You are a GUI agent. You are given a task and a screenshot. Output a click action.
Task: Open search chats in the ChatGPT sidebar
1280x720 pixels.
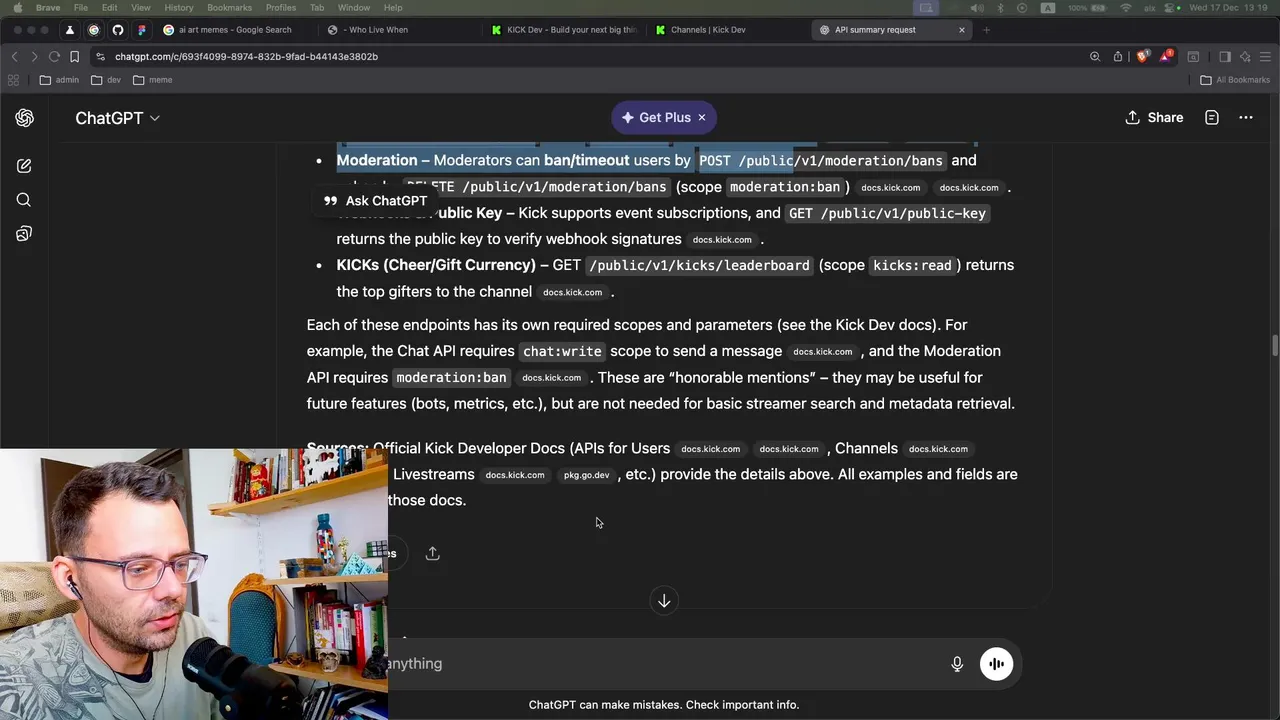point(24,200)
